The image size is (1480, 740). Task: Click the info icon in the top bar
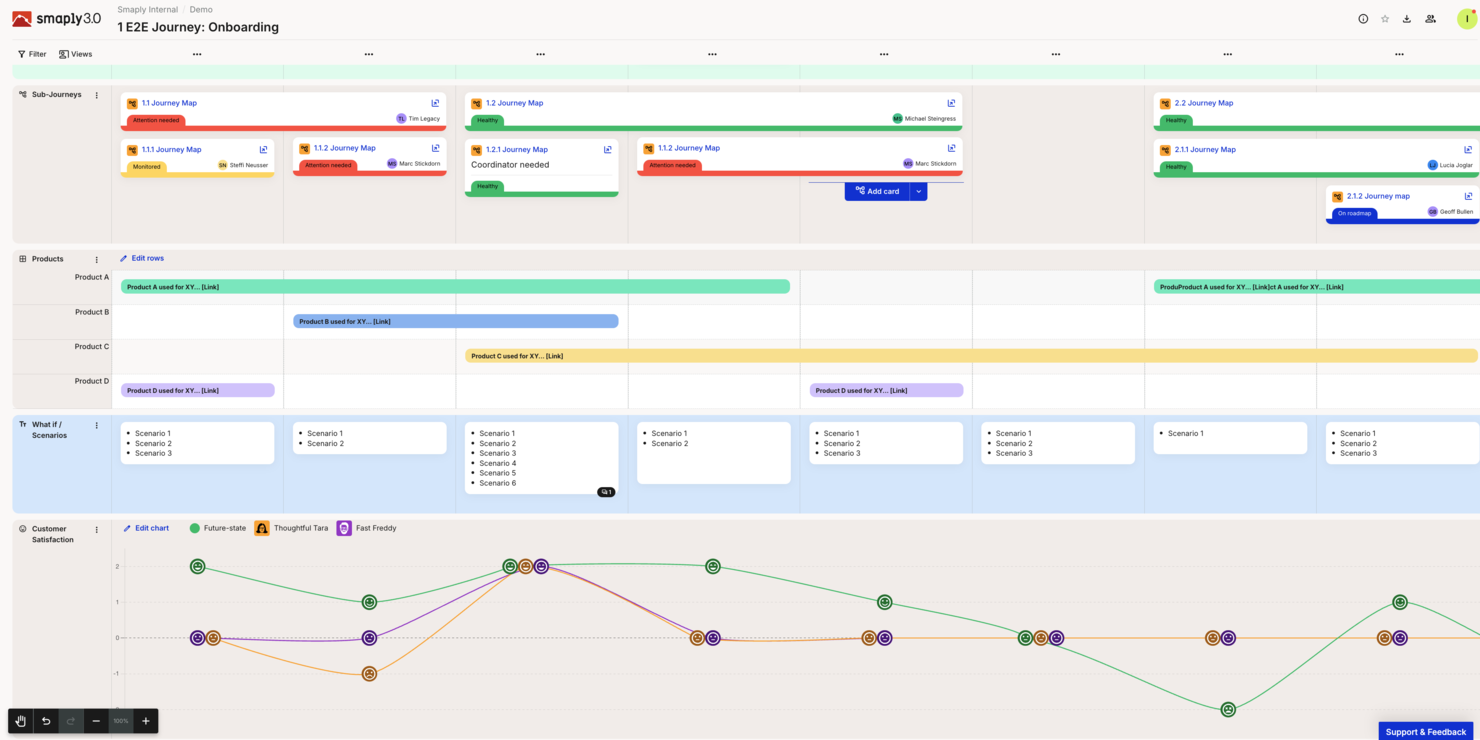[x=1363, y=18]
